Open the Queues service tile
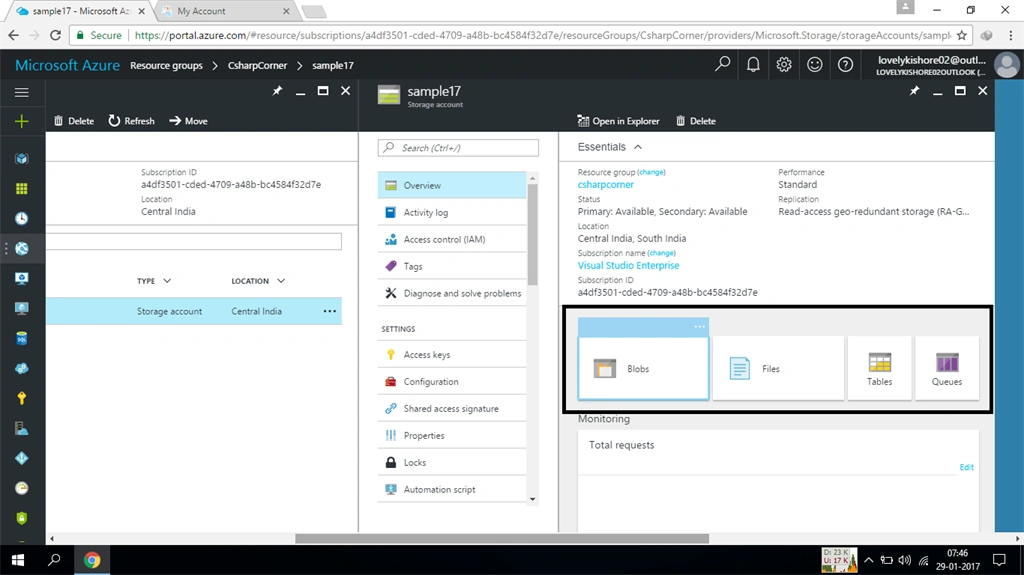This screenshot has height=575, width=1024. [x=947, y=368]
